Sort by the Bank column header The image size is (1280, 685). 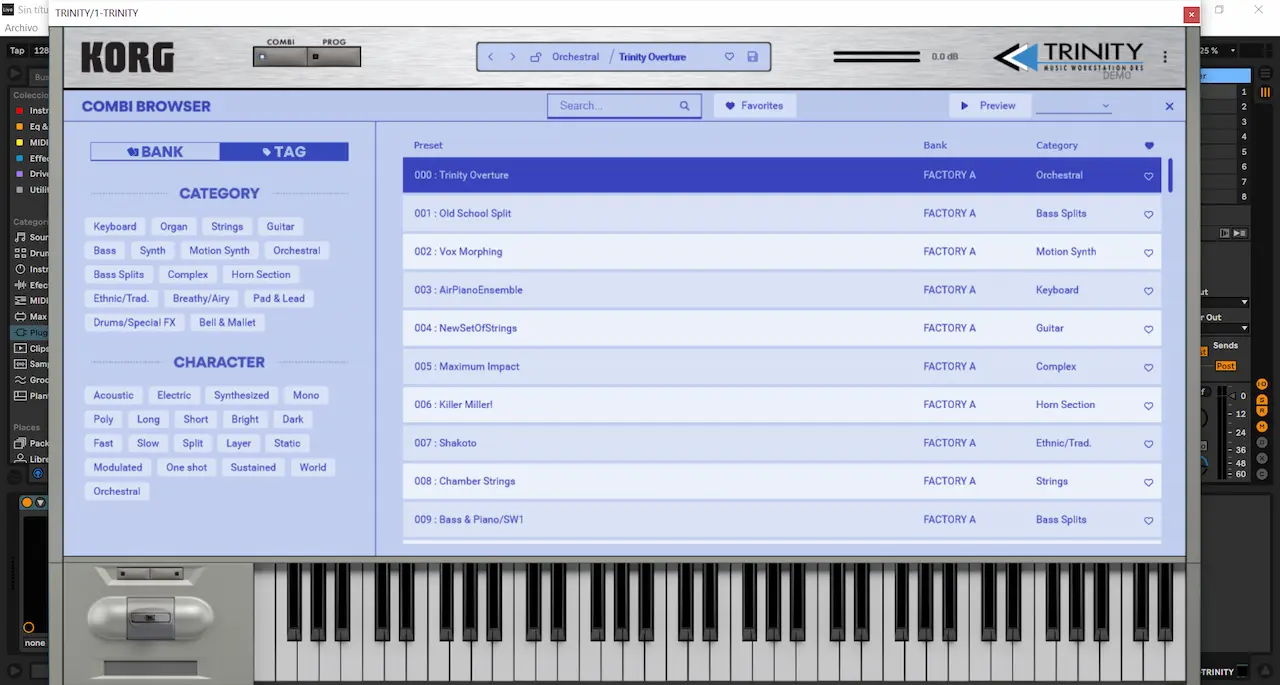click(x=935, y=146)
